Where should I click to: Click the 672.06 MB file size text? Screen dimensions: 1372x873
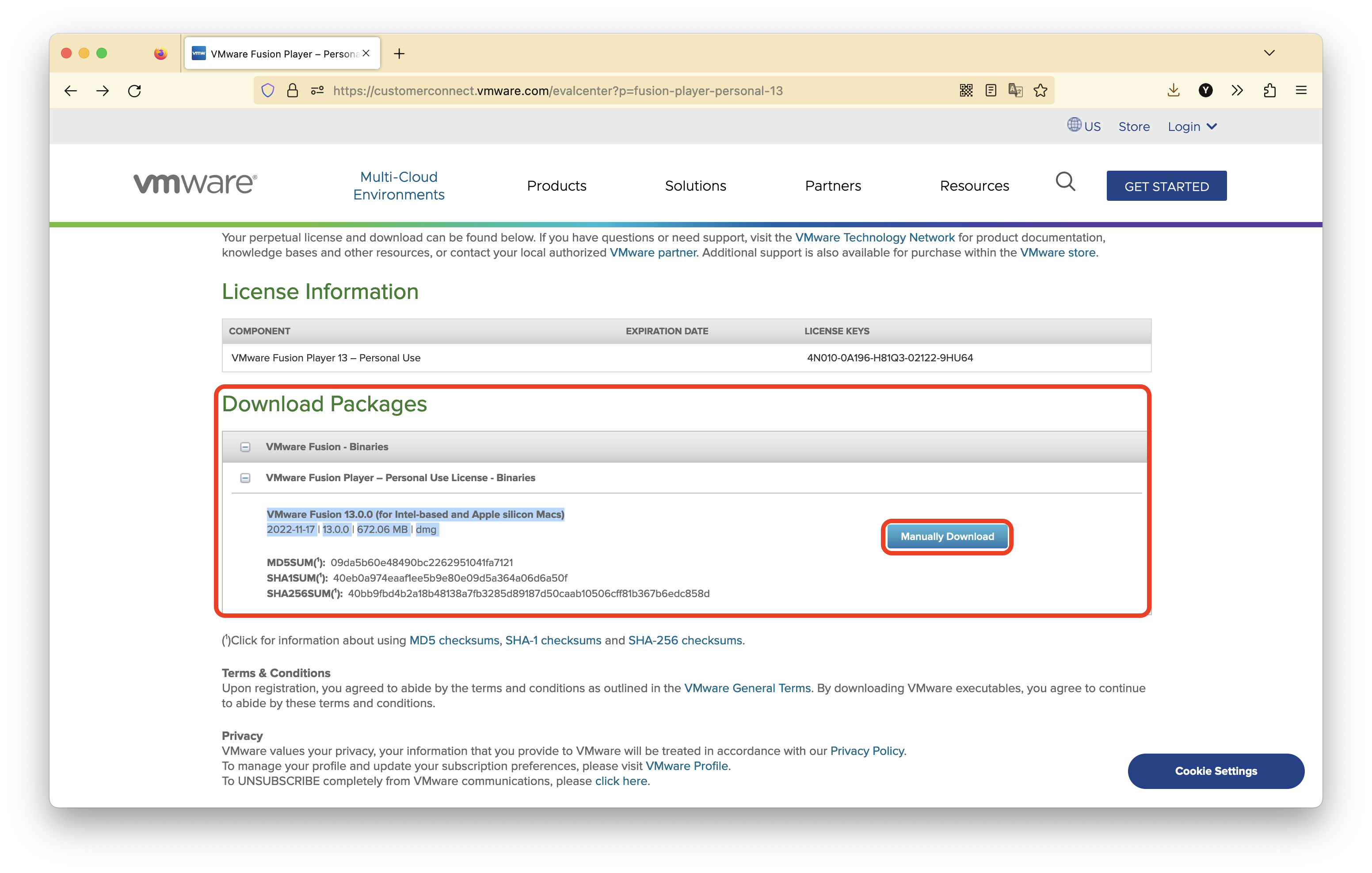click(x=382, y=530)
